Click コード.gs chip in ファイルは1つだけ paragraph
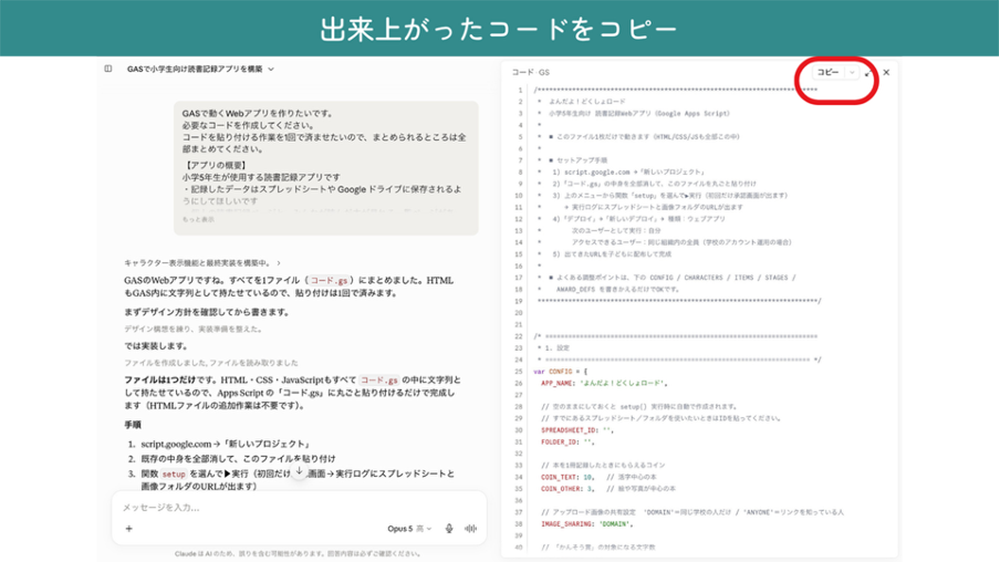Viewport: 1000px width, 562px height. (x=379, y=380)
